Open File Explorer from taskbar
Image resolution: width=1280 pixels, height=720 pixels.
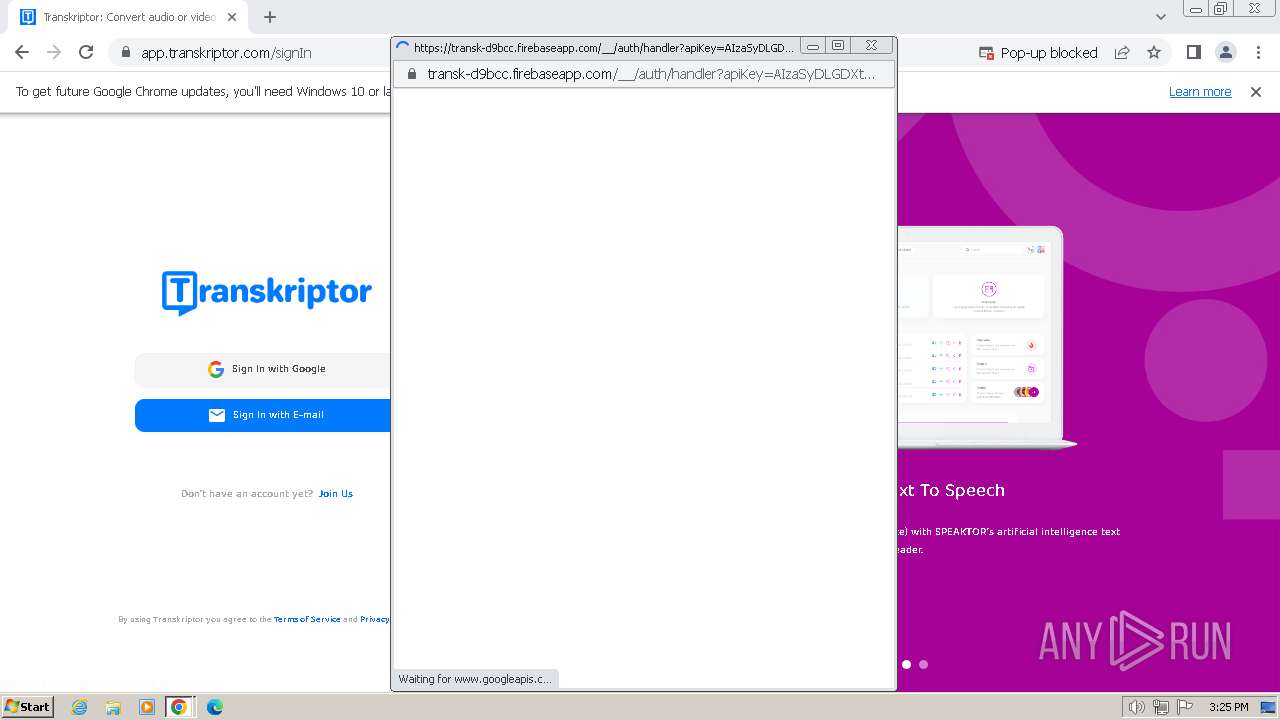113,707
